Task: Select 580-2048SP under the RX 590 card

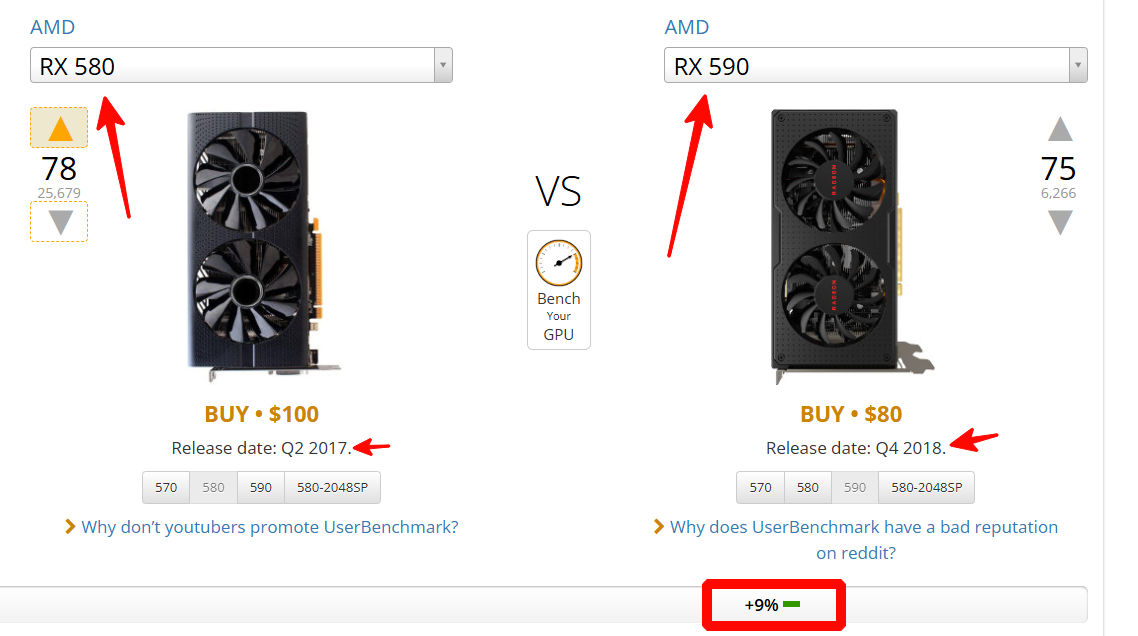Action: (x=926, y=488)
